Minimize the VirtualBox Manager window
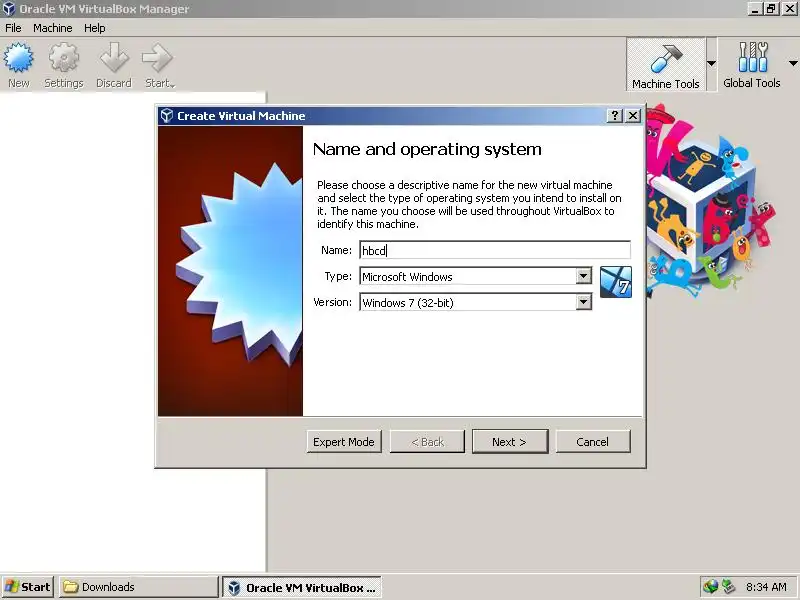The width and height of the screenshot is (800, 600). [x=755, y=9]
